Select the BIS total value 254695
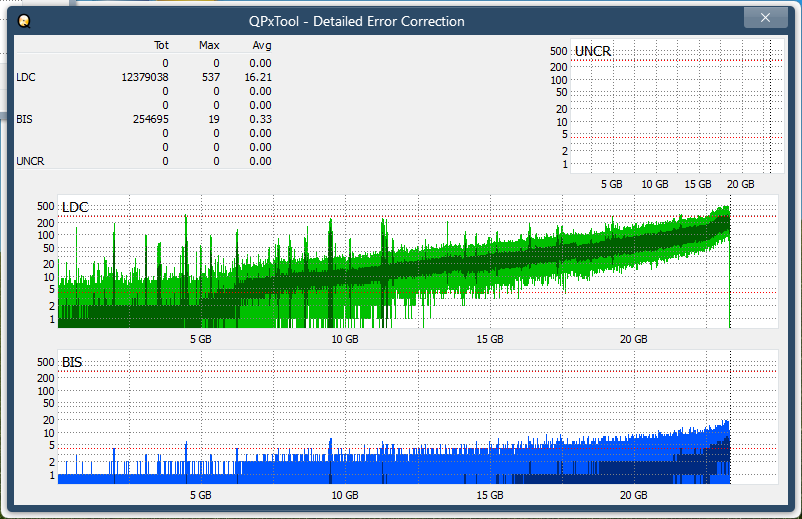 (150, 119)
